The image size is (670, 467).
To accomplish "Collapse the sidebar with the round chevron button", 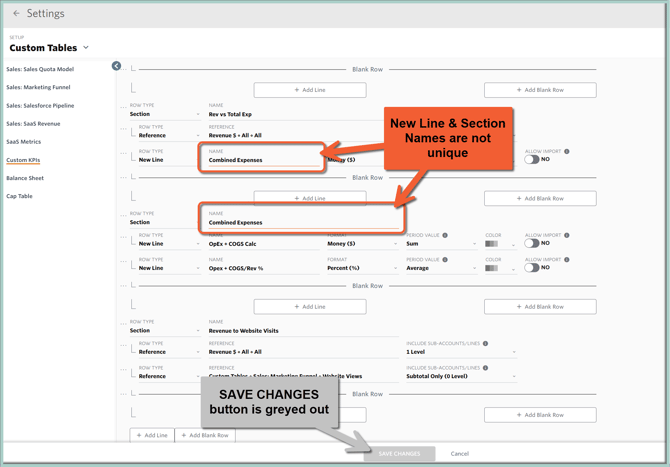I will coord(116,66).
